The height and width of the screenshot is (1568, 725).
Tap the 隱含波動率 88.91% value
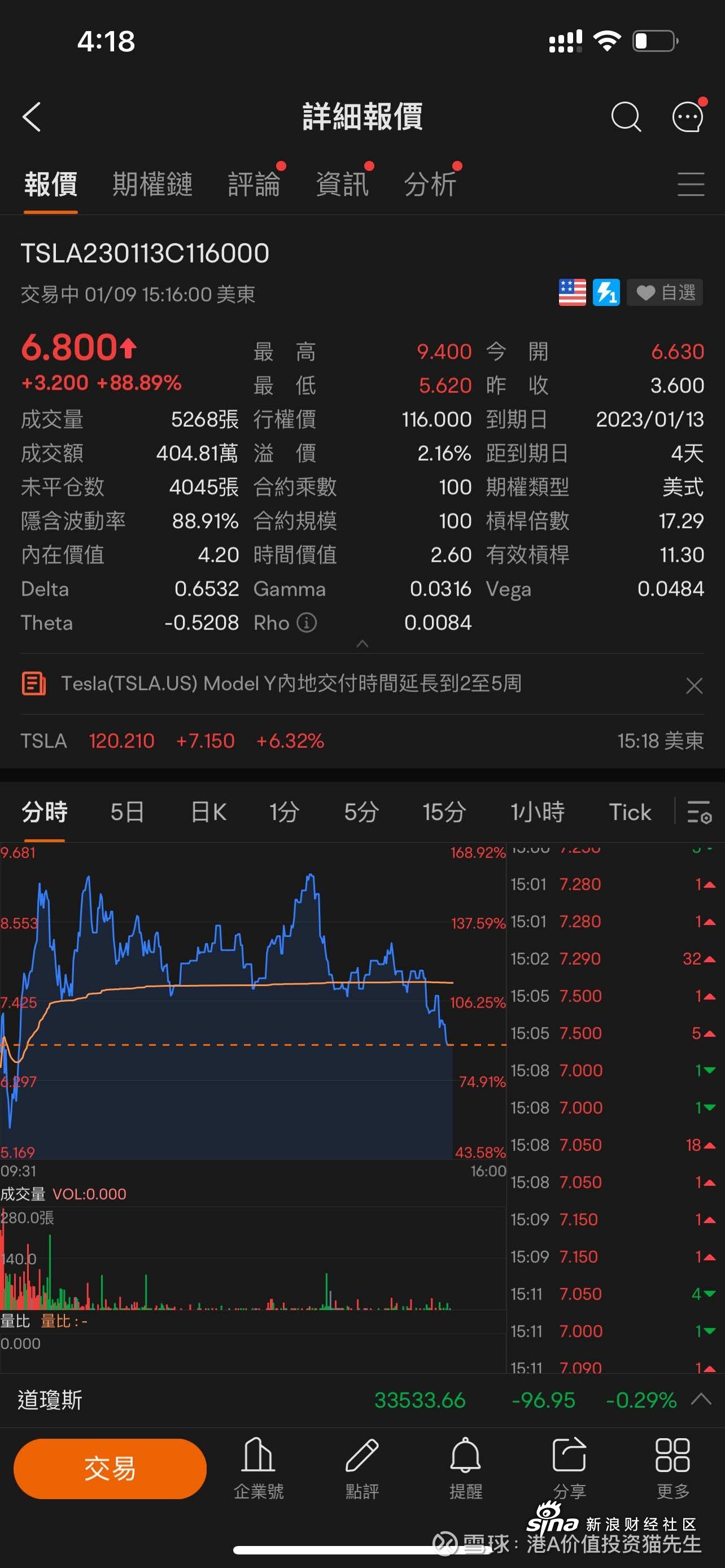pos(205,521)
